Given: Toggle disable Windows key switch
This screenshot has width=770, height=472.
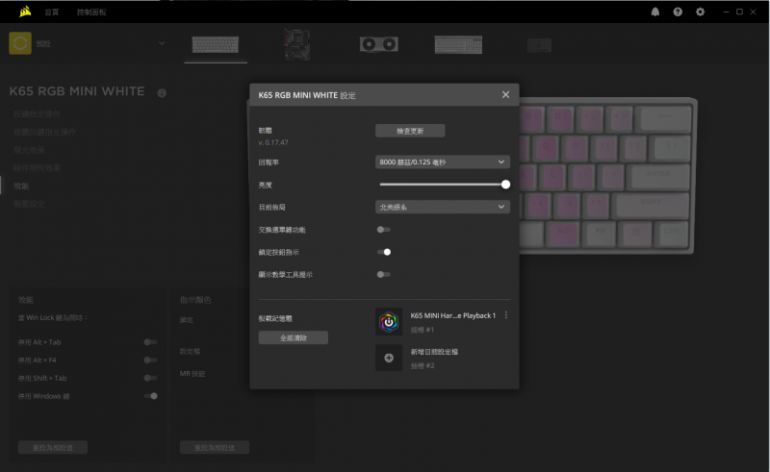Looking at the screenshot, I should click(x=151, y=396).
